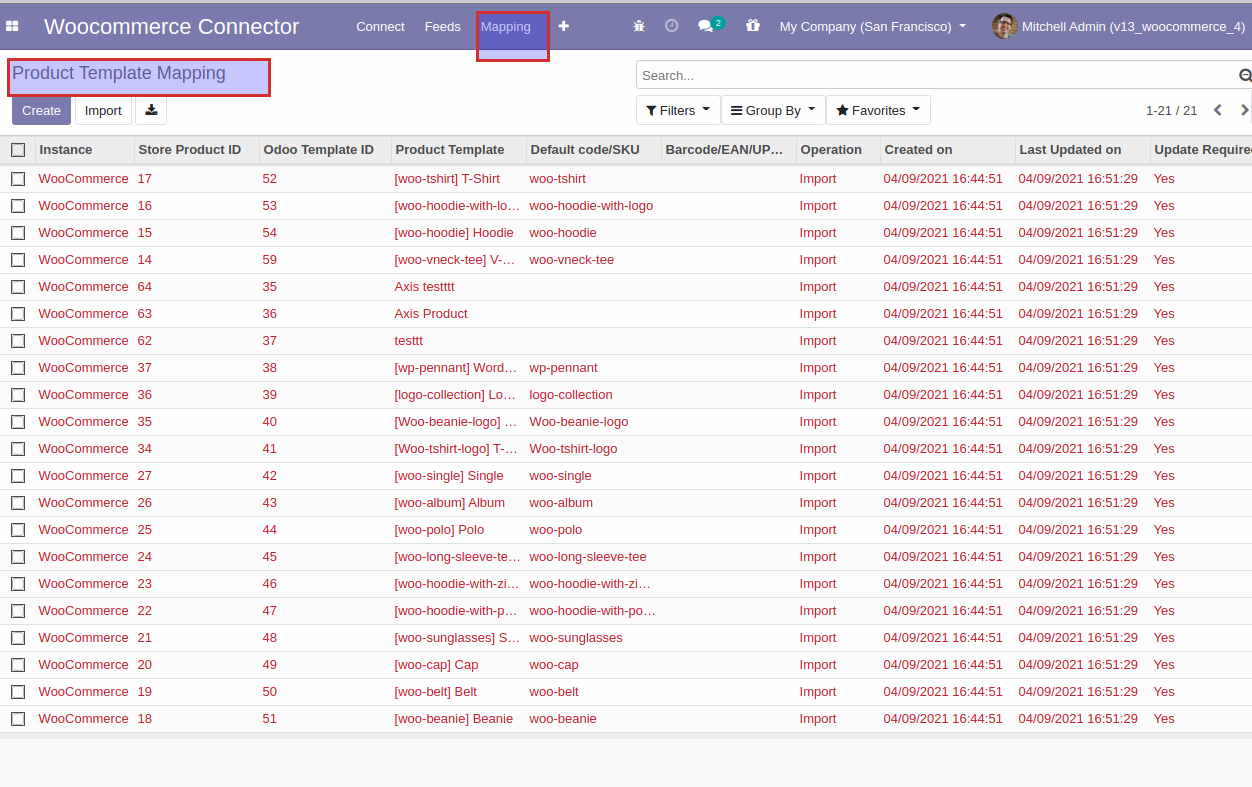Image resolution: width=1252 pixels, height=787 pixels.
Task: Open the Feeds menu
Action: (442, 27)
